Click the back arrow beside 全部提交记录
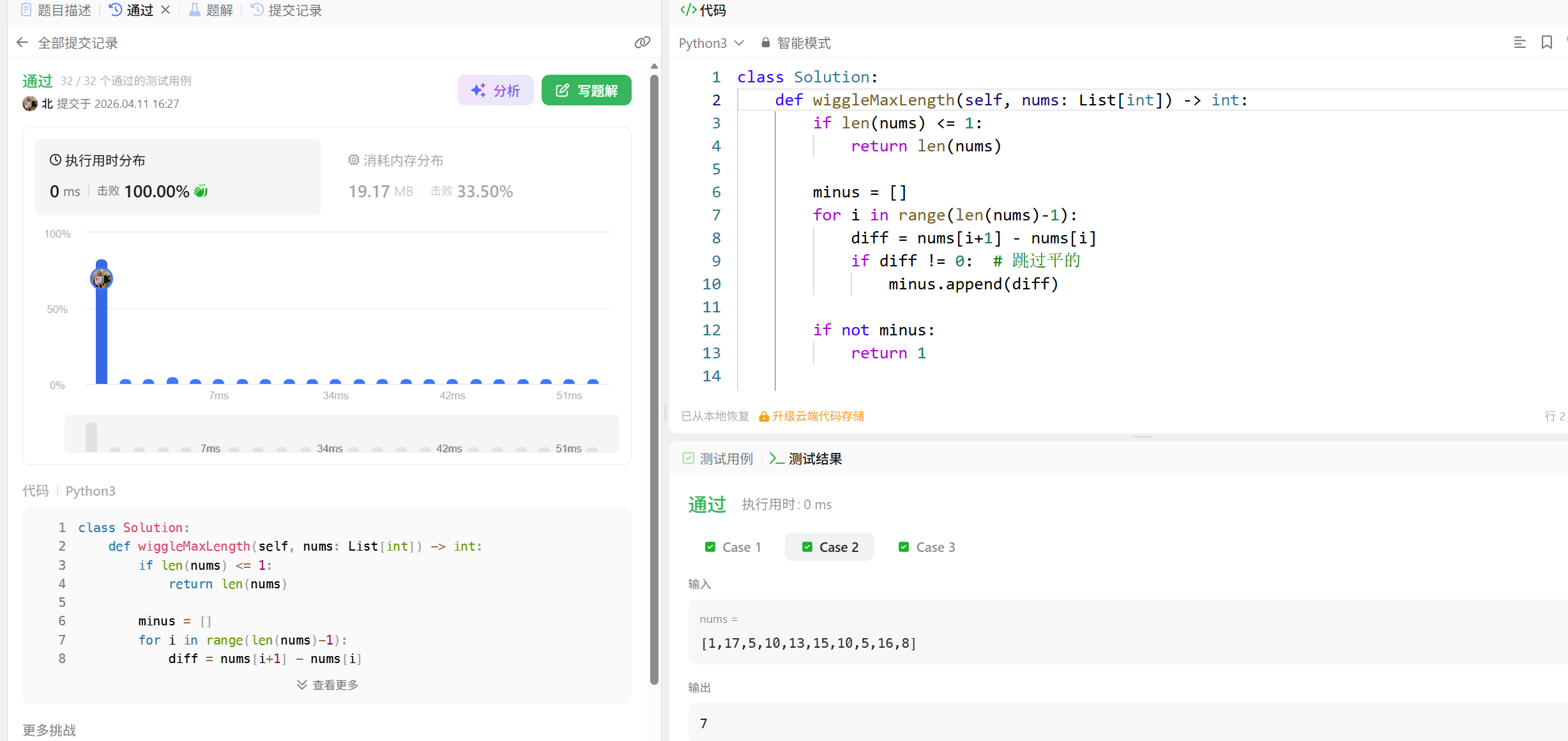The image size is (1568, 741). tap(22, 43)
